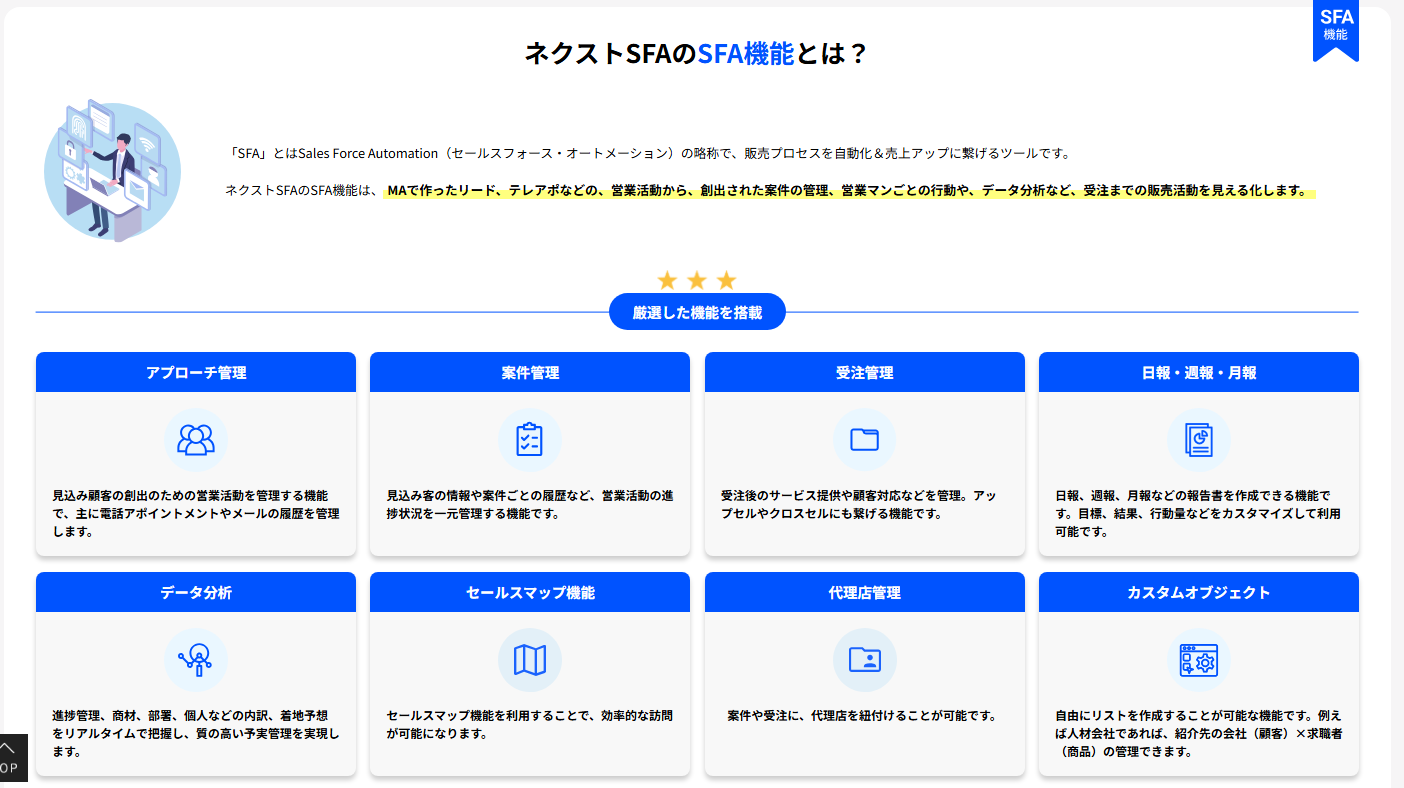The height and width of the screenshot is (788, 1404).
Task: Click the salesperson illustration image
Action: coord(112,170)
